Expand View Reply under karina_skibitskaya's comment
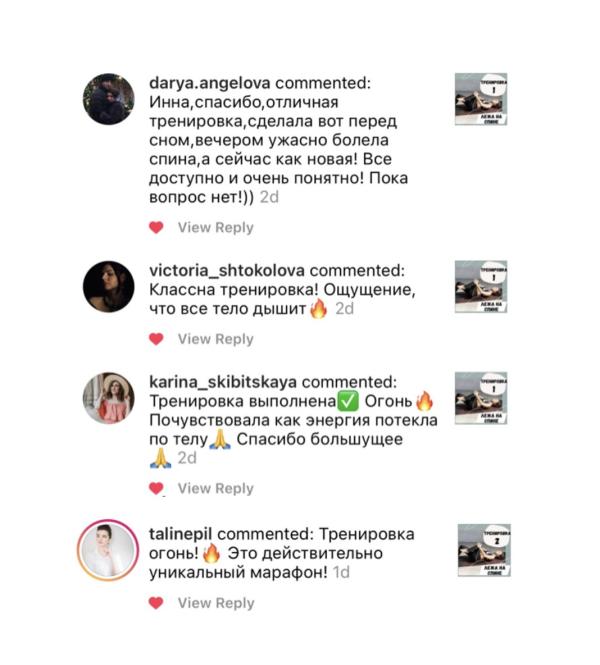 tap(215, 488)
